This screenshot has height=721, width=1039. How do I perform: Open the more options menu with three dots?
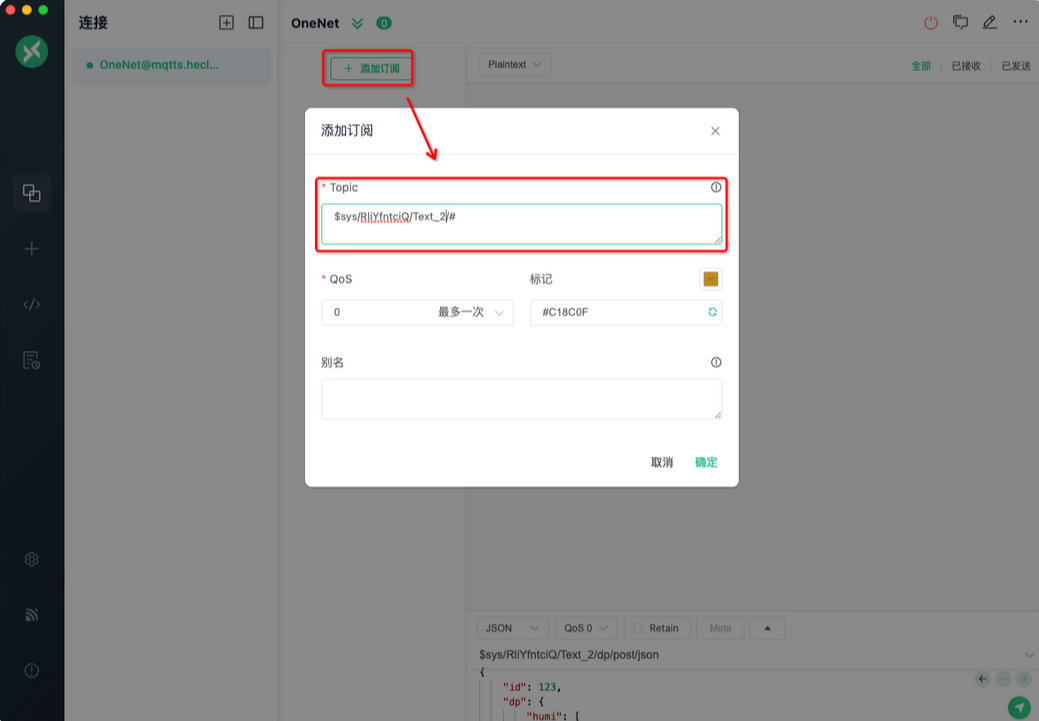pyautogui.click(x=1018, y=21)
